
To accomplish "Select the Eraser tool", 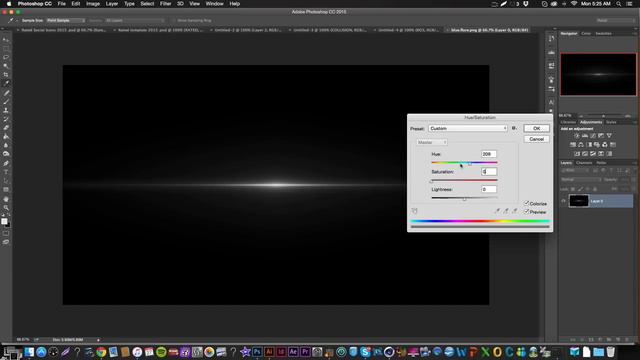I will (6, 128).
